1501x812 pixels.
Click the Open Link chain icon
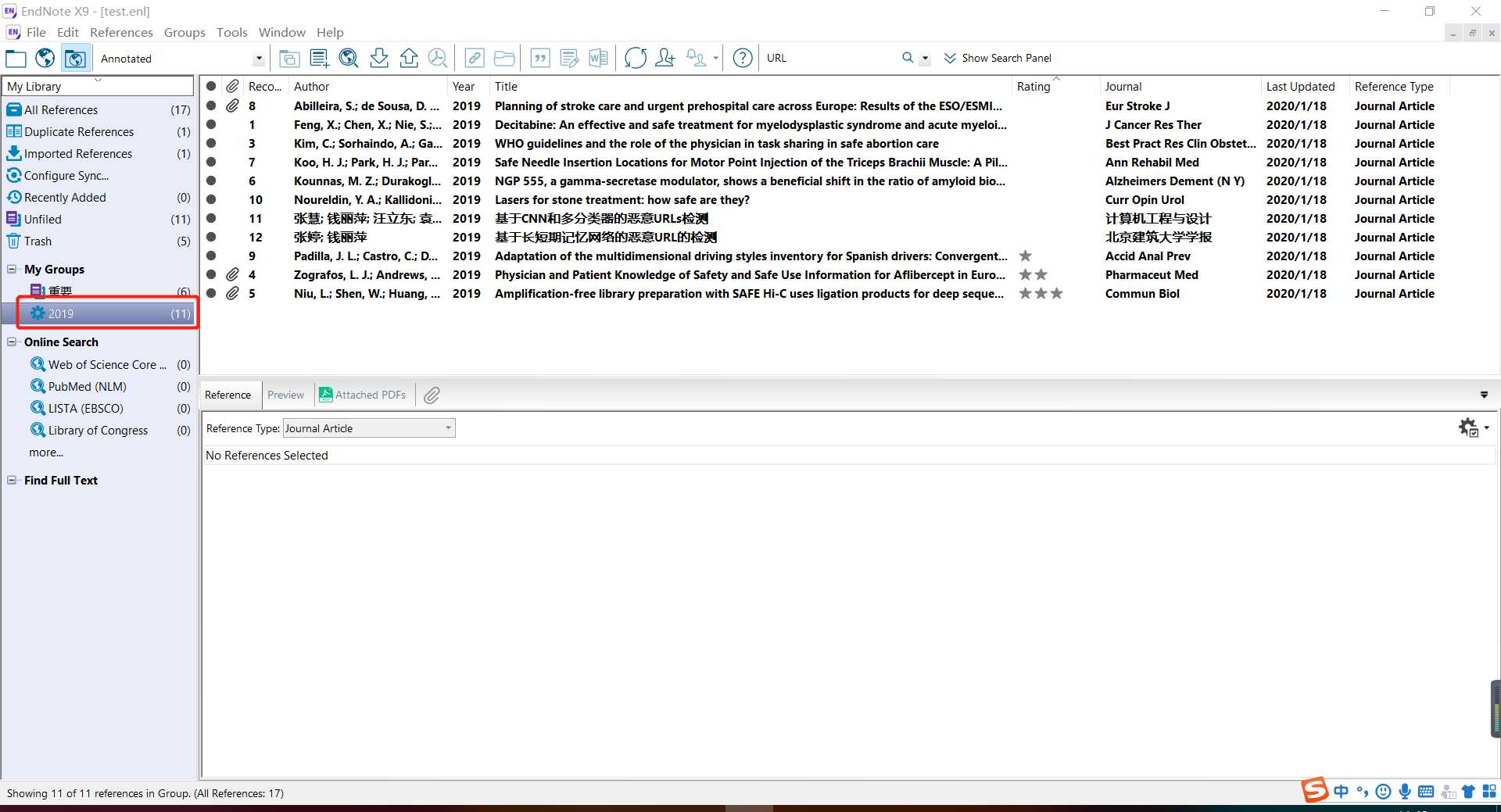pyautogui.click(x=475, y=58)
